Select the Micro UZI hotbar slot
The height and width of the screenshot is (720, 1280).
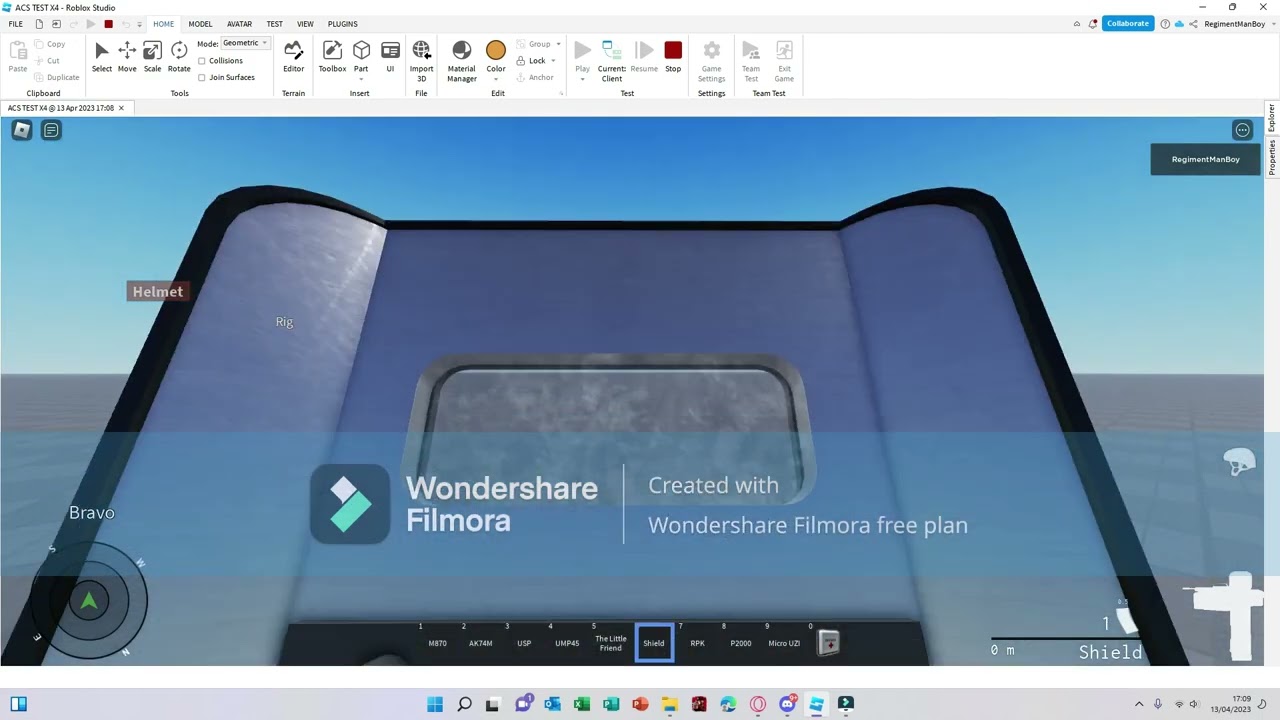click(784, 643)
